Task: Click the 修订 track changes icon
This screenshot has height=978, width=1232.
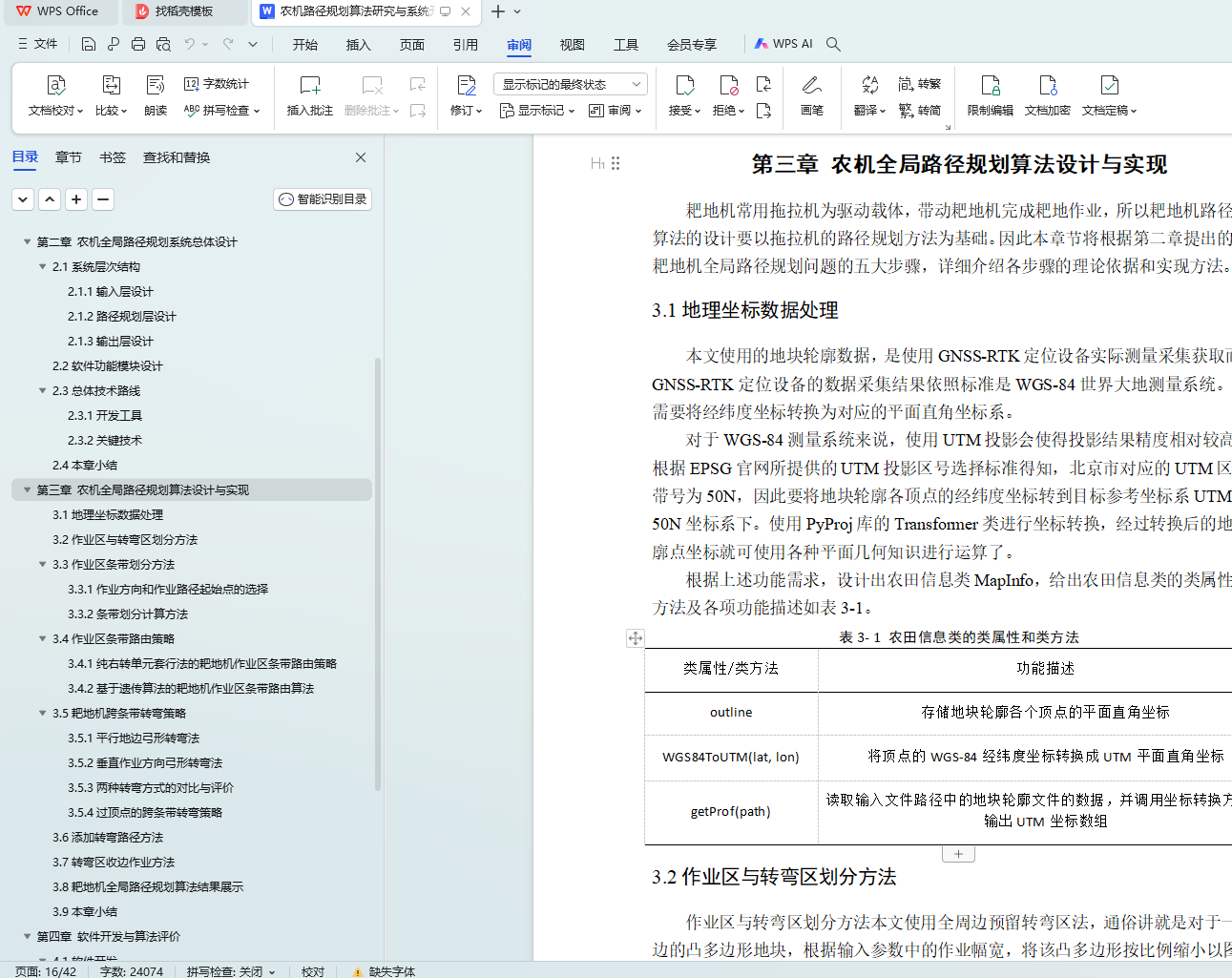Action: click(467, 86)
